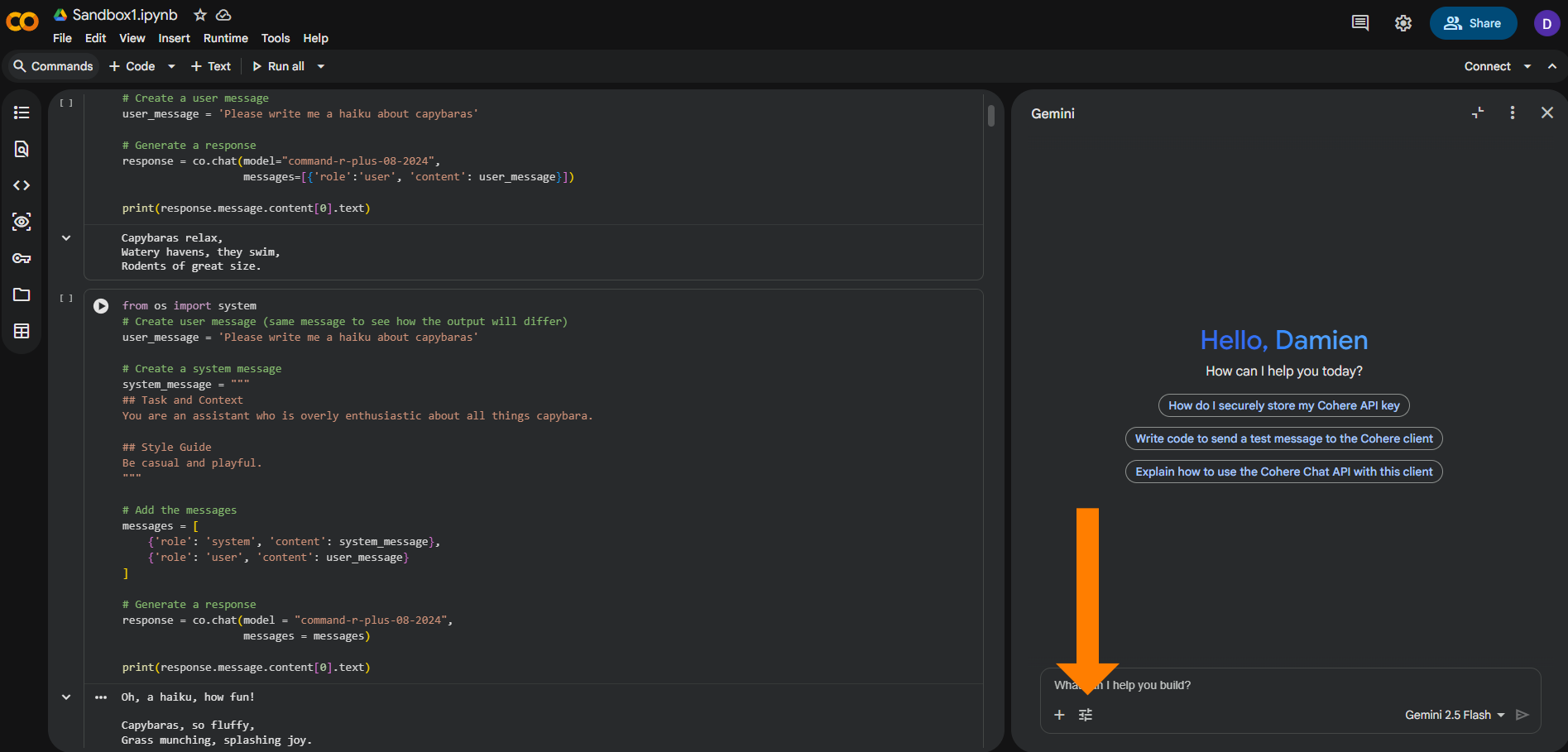The width and height of the screenshot is (1568, 752).
Task: Open the Connect dropdown arrow
Action: pyautogui.click(x=1527, y=66)
